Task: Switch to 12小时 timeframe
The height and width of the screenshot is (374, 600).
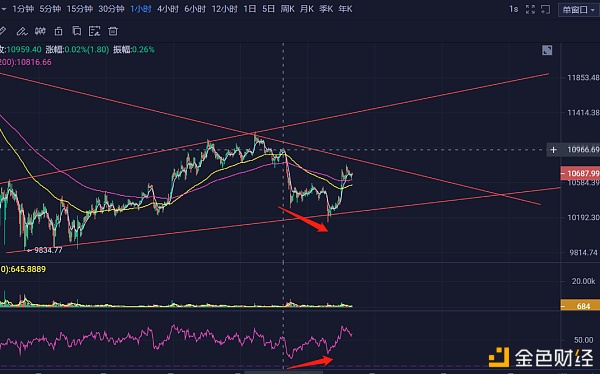Action: [x=225, y=9]
